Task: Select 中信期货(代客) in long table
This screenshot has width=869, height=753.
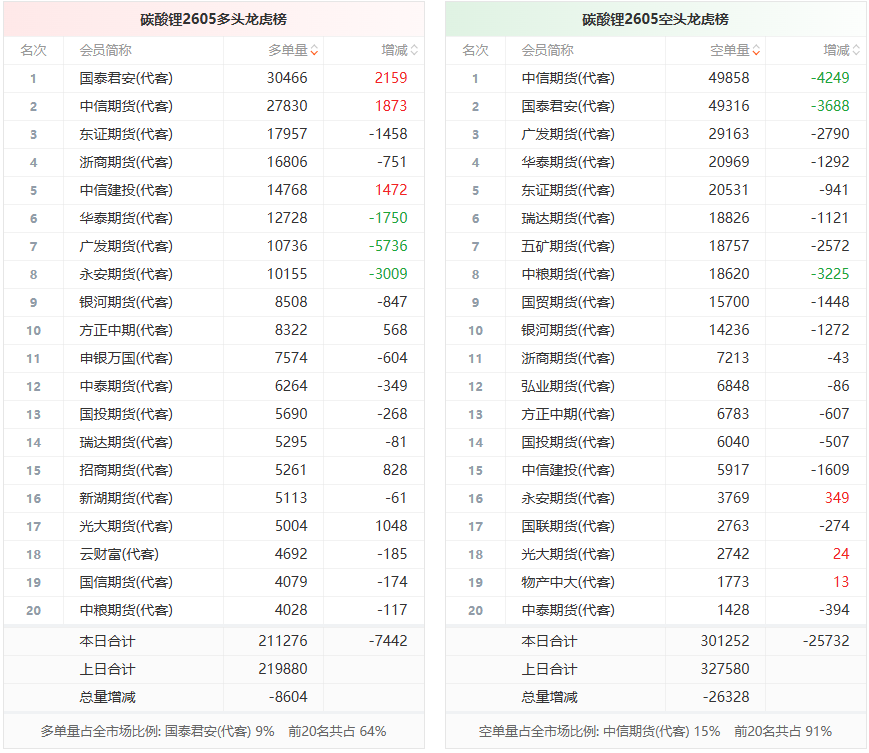Action: [126, 106]
